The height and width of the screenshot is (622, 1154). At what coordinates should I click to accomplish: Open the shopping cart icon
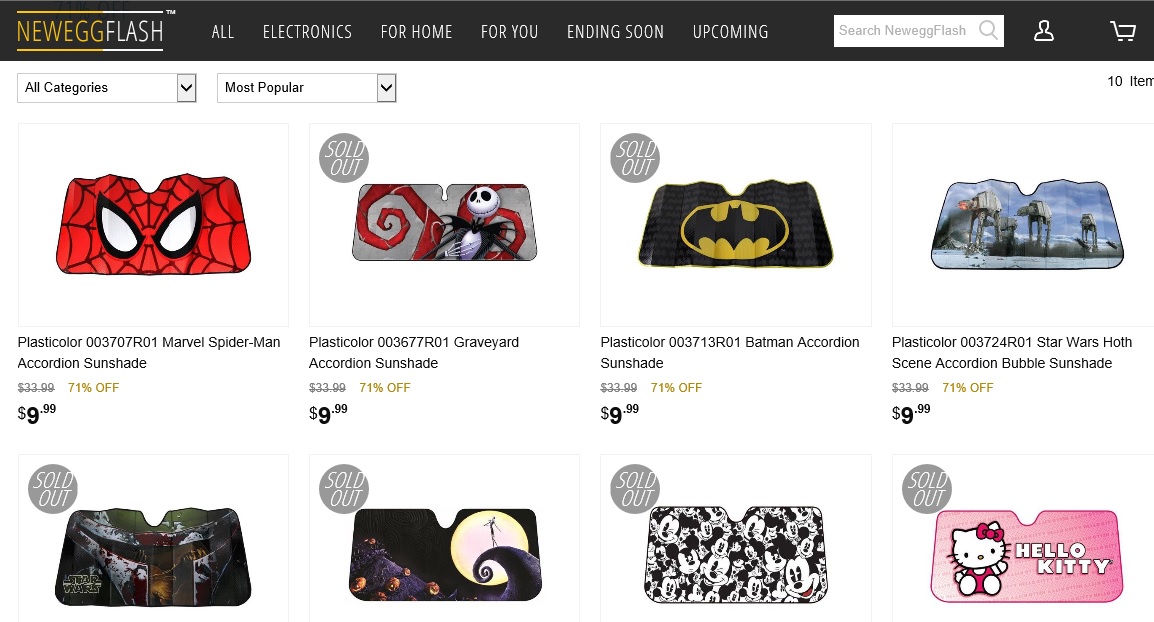1123,31
